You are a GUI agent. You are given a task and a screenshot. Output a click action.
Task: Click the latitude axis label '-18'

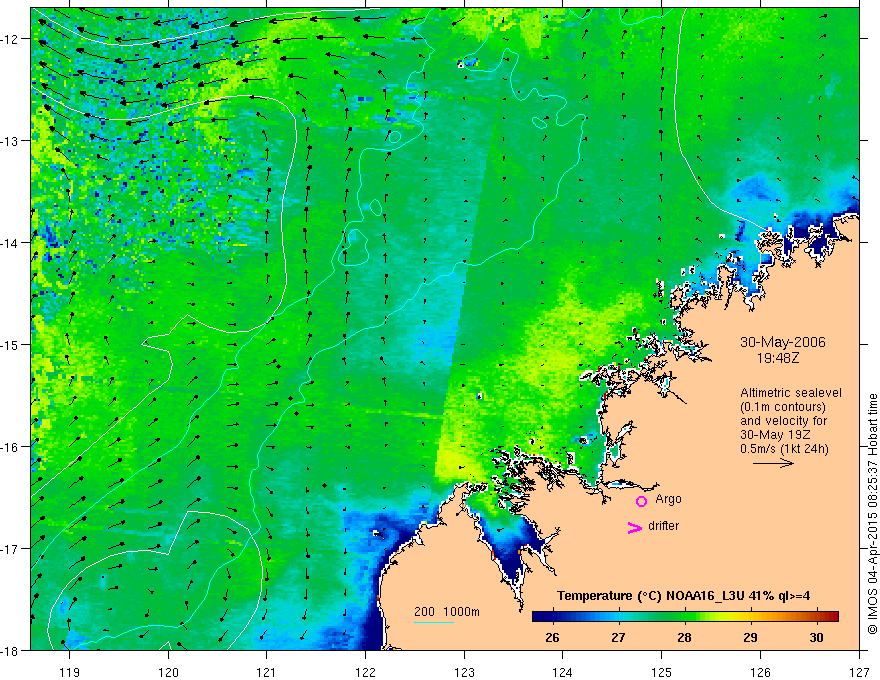(11, 650)
